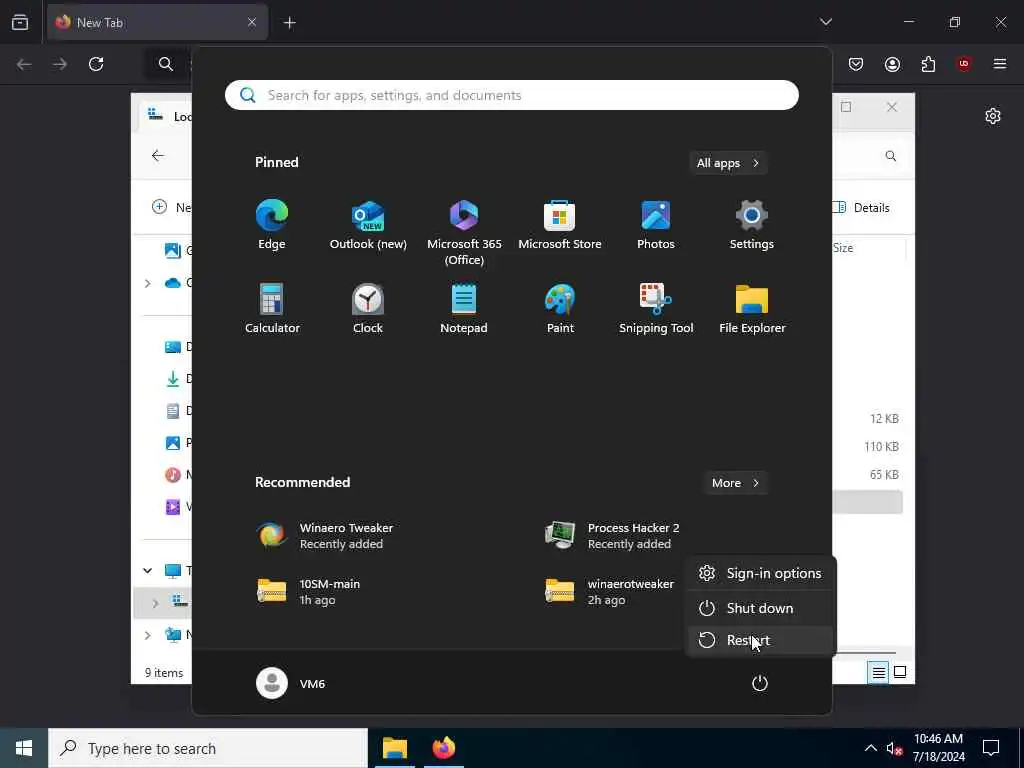Go back in File Explorer window

pyautogui.click(x=157, y=155)
